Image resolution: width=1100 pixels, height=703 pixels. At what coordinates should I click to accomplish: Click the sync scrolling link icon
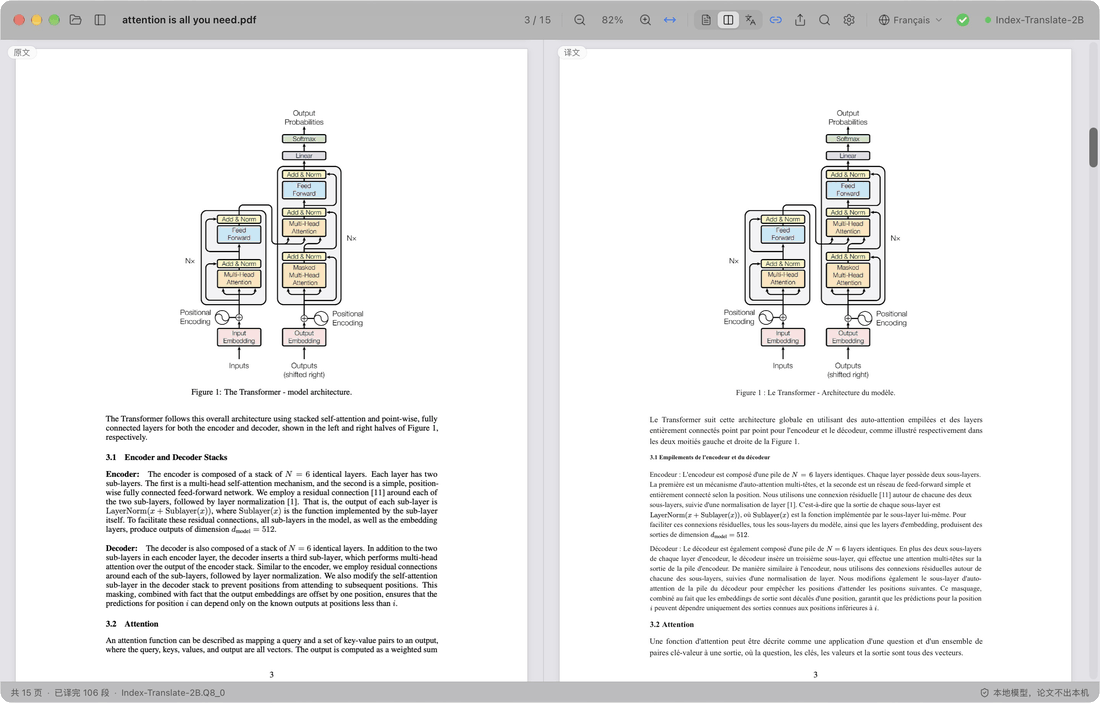point(775,20)
